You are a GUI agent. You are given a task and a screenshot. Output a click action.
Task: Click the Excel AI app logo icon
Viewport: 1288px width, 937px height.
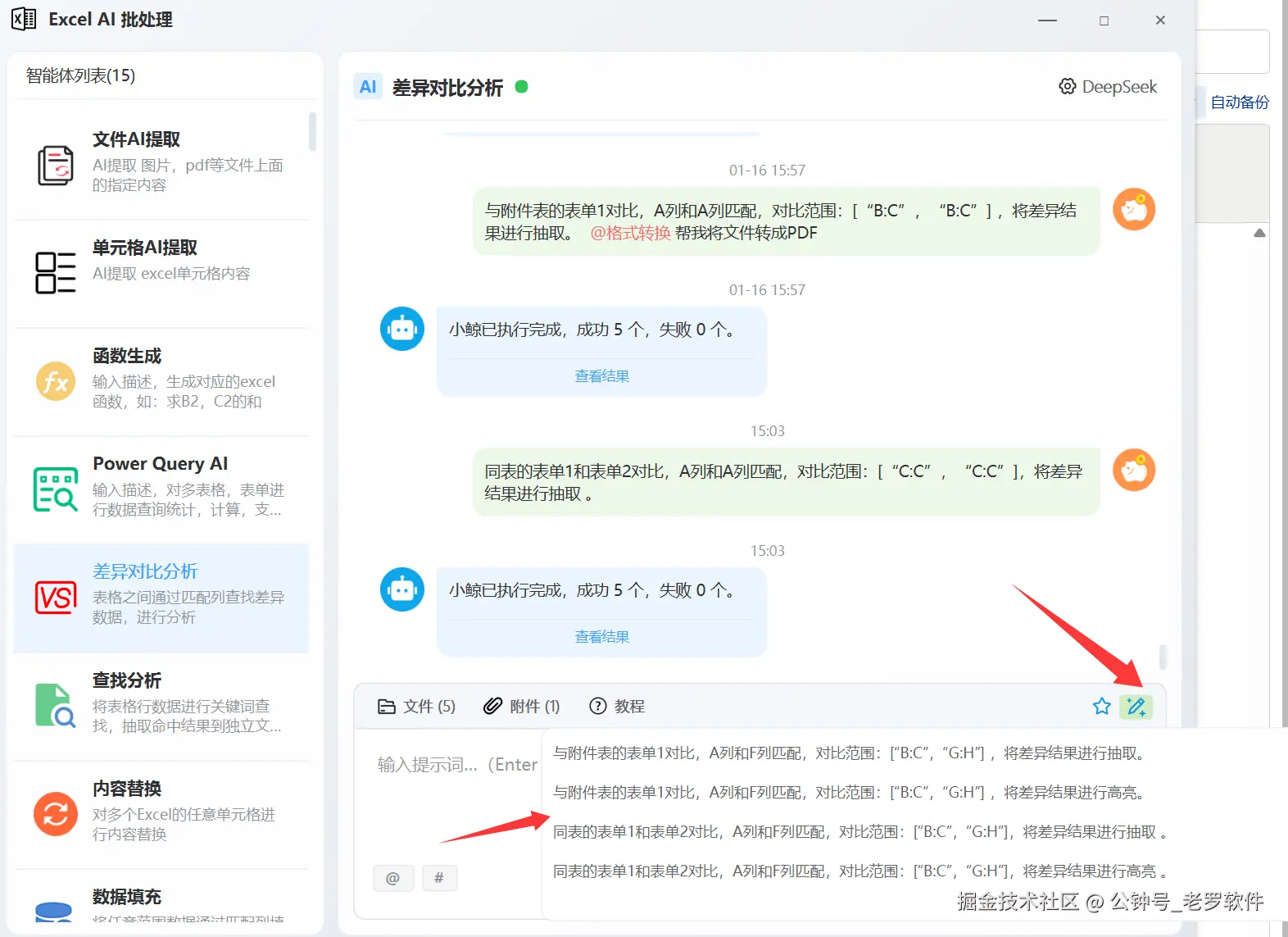[24, 19]
